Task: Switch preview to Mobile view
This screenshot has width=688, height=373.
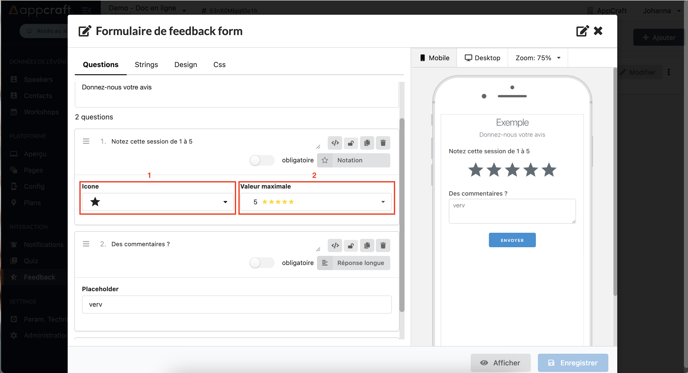Action: 434,57
